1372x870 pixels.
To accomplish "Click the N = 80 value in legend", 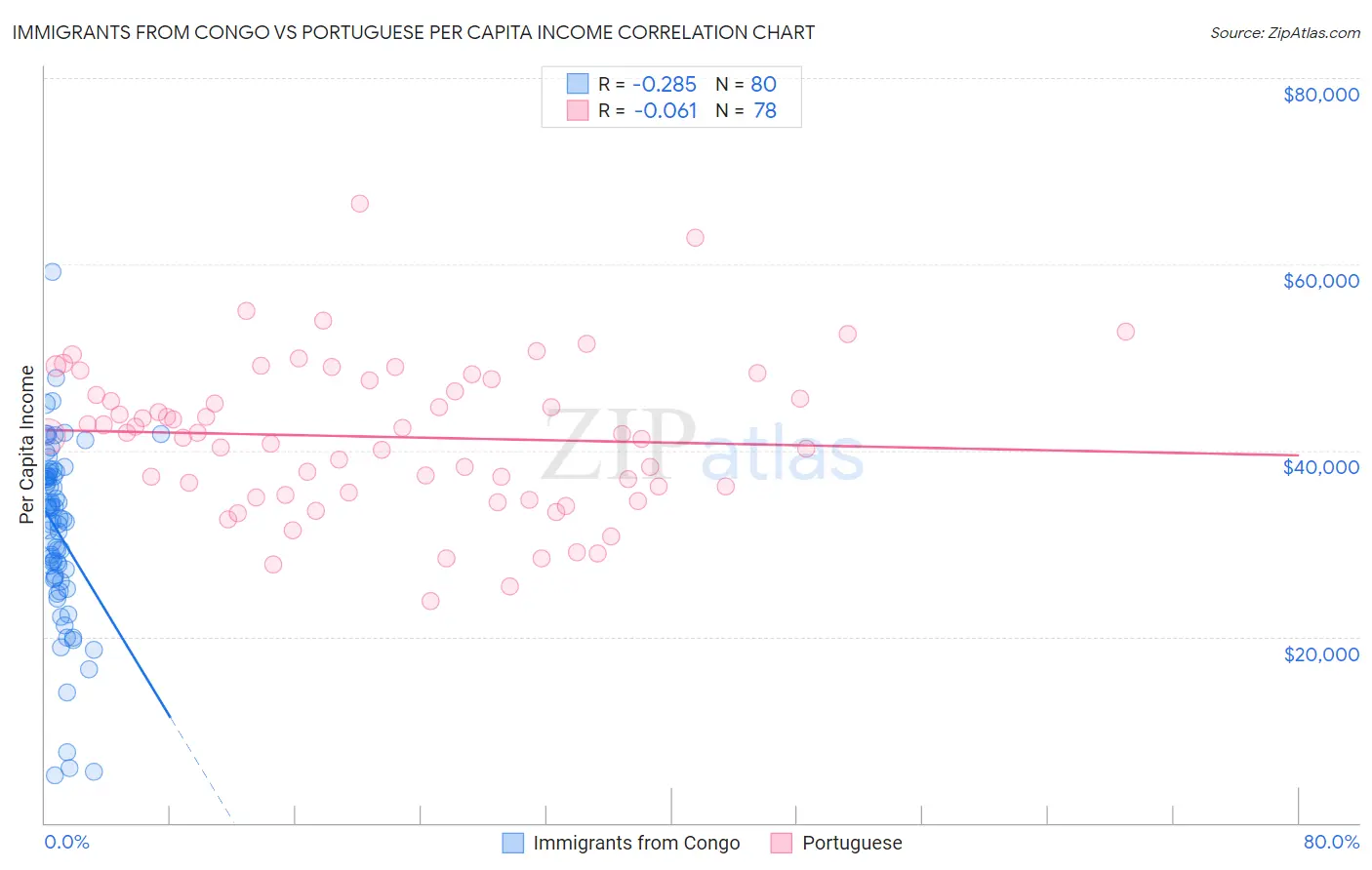I will coord(747,84).
